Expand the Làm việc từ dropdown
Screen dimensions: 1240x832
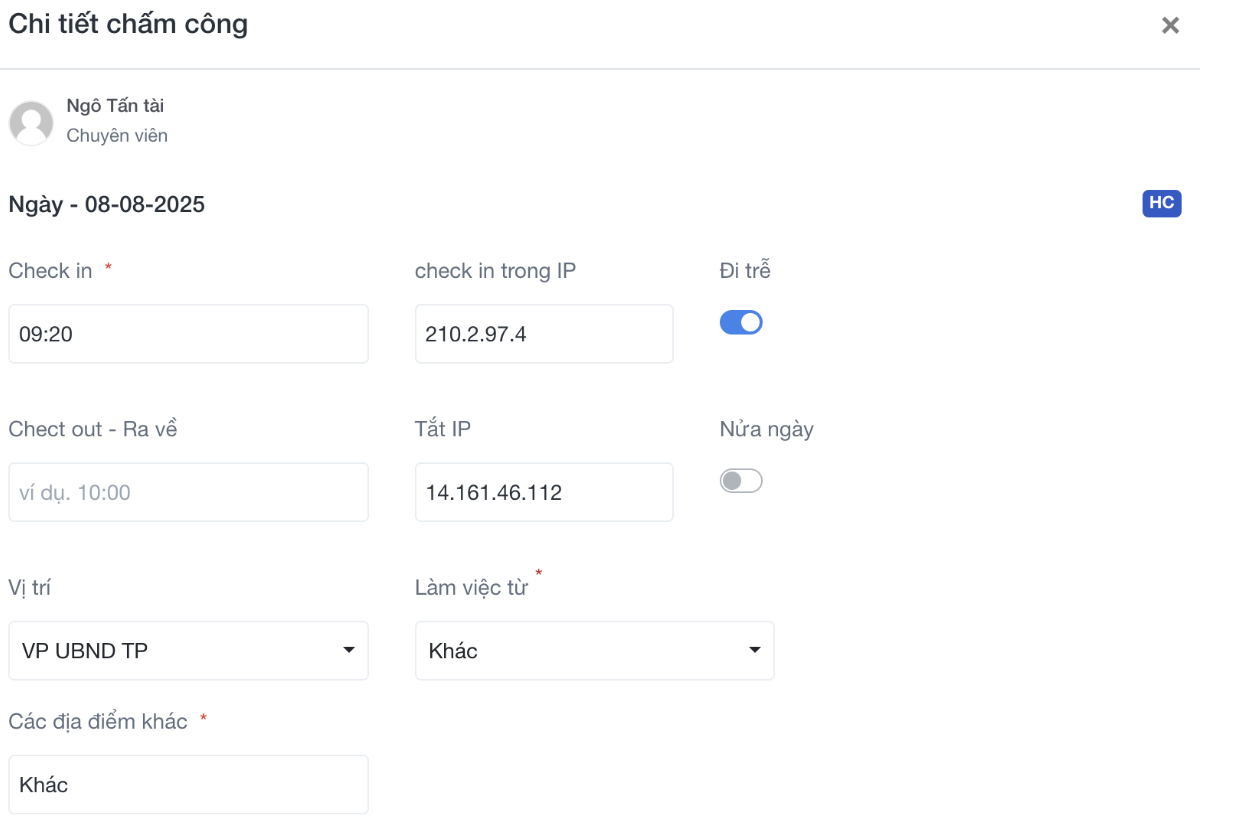click(x=594, y=651)
